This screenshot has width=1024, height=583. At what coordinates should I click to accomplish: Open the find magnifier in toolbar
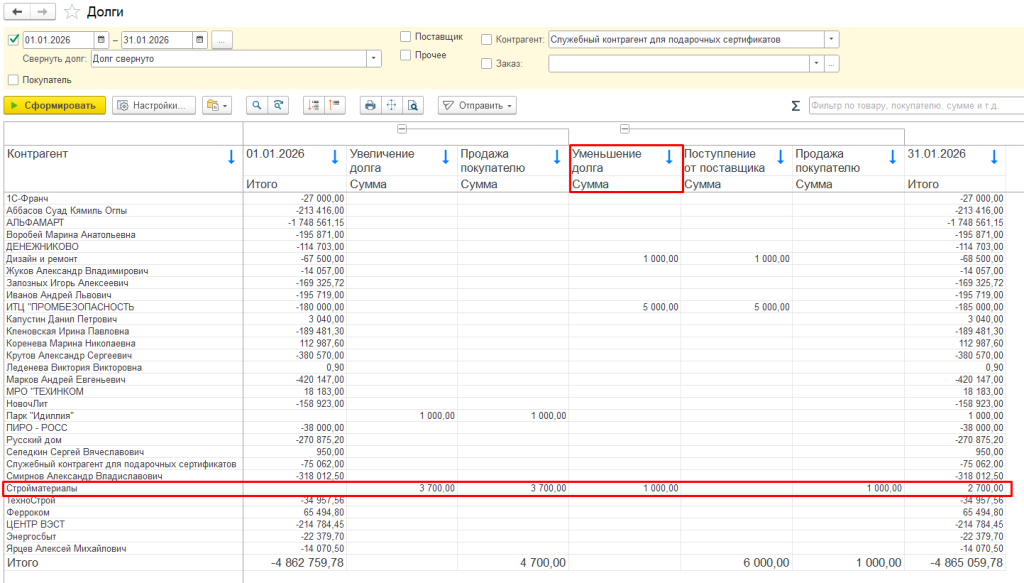pyautogui.click(x=257, y=105)
